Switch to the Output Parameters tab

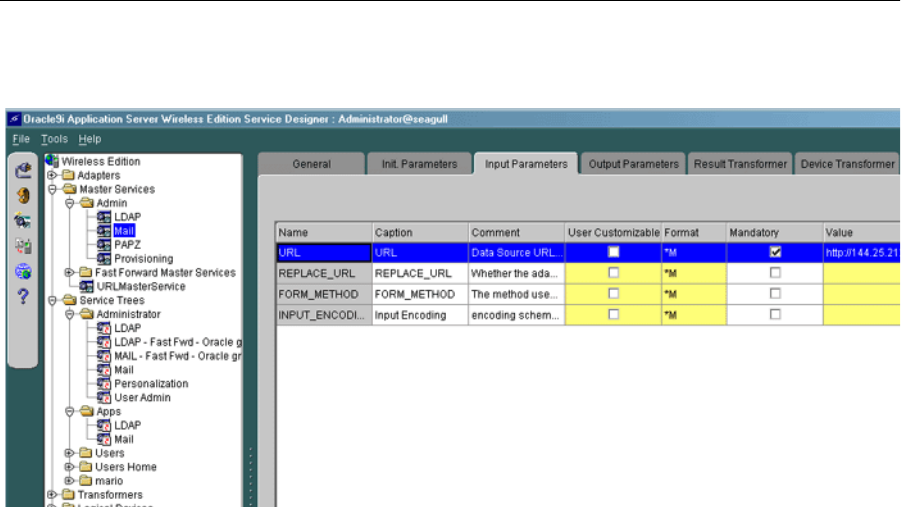tap(633, 164)
